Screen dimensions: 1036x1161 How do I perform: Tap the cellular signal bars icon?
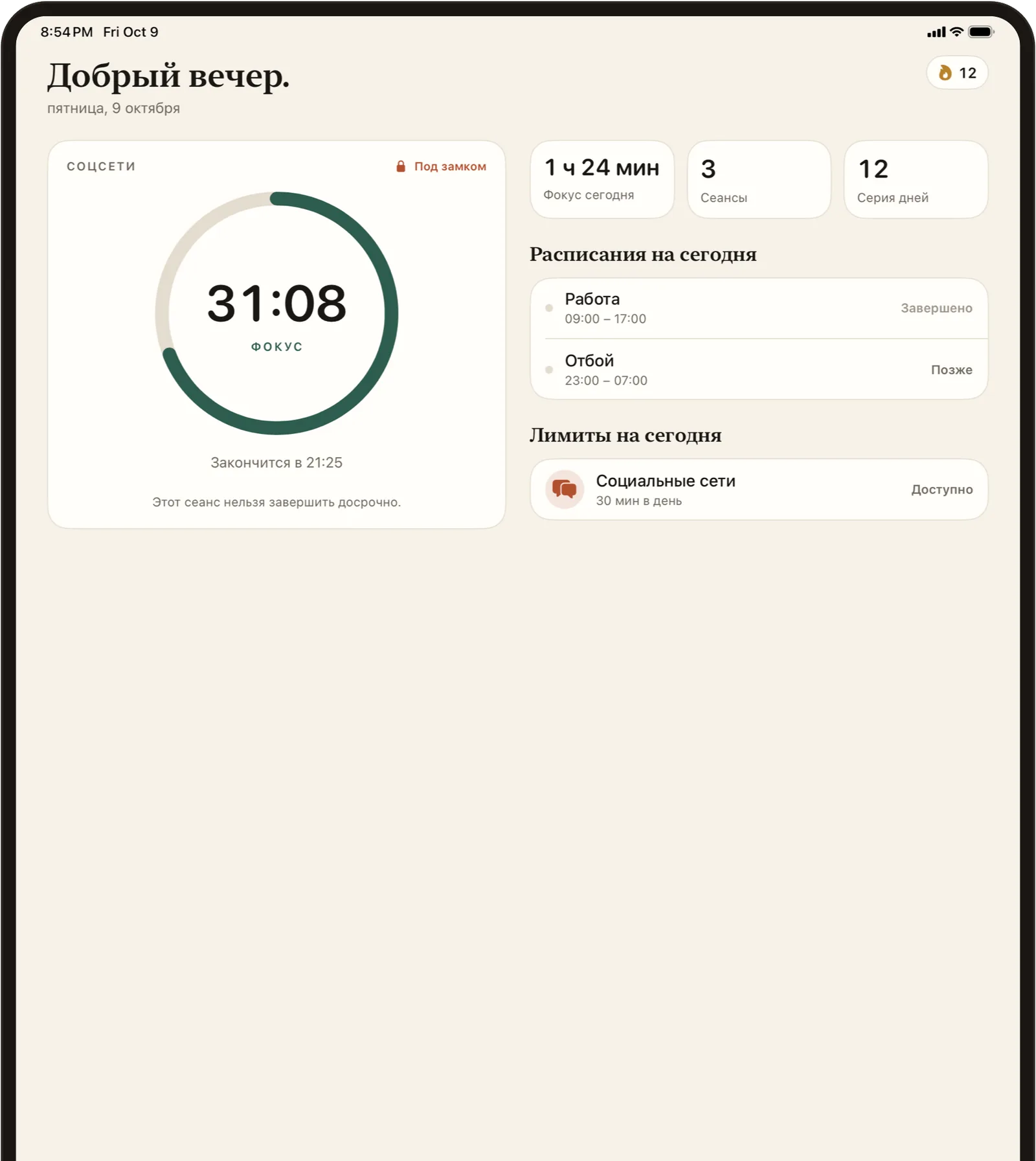[936, 32]
